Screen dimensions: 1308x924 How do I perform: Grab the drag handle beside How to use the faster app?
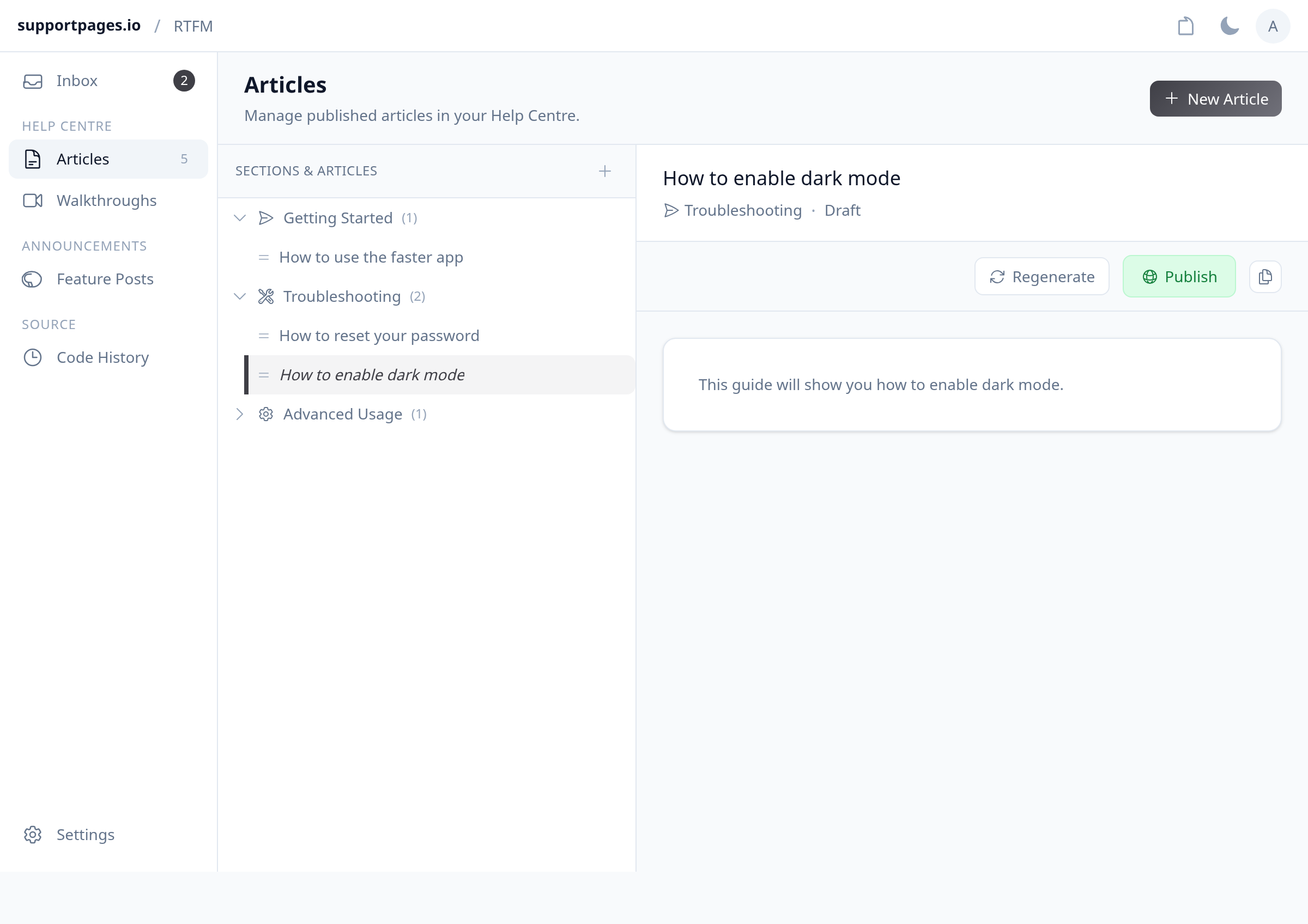pos(264,257)
